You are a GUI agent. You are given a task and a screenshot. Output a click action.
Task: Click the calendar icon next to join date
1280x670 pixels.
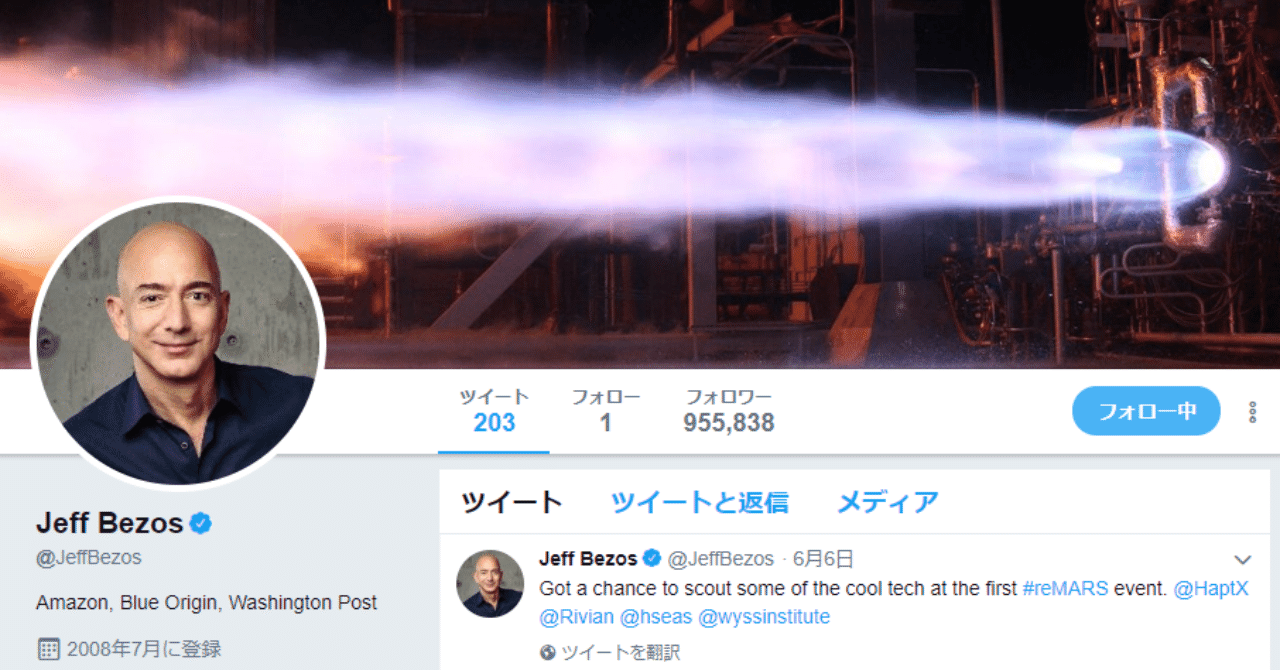pyautogui.click(x=48, y=649)
